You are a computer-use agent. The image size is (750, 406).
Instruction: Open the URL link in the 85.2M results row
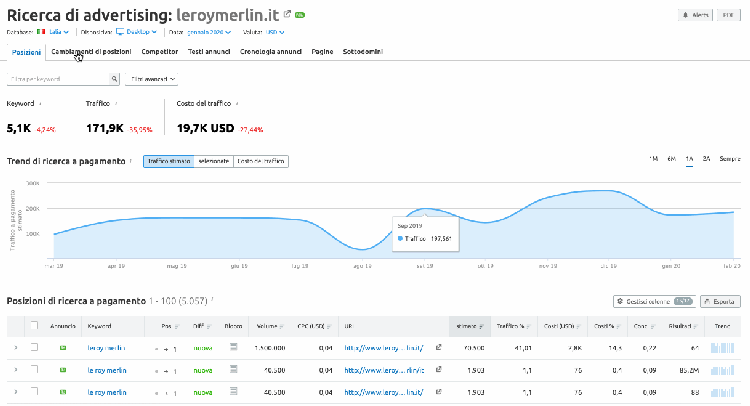coord(384,370)
